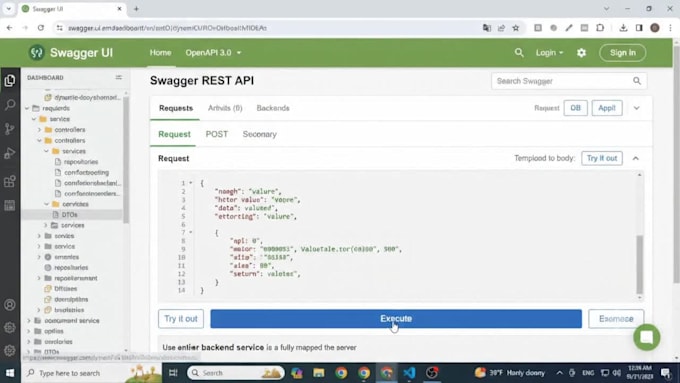The image size is (680, 383).
Task: Click the Appli button
Action: 607,108
